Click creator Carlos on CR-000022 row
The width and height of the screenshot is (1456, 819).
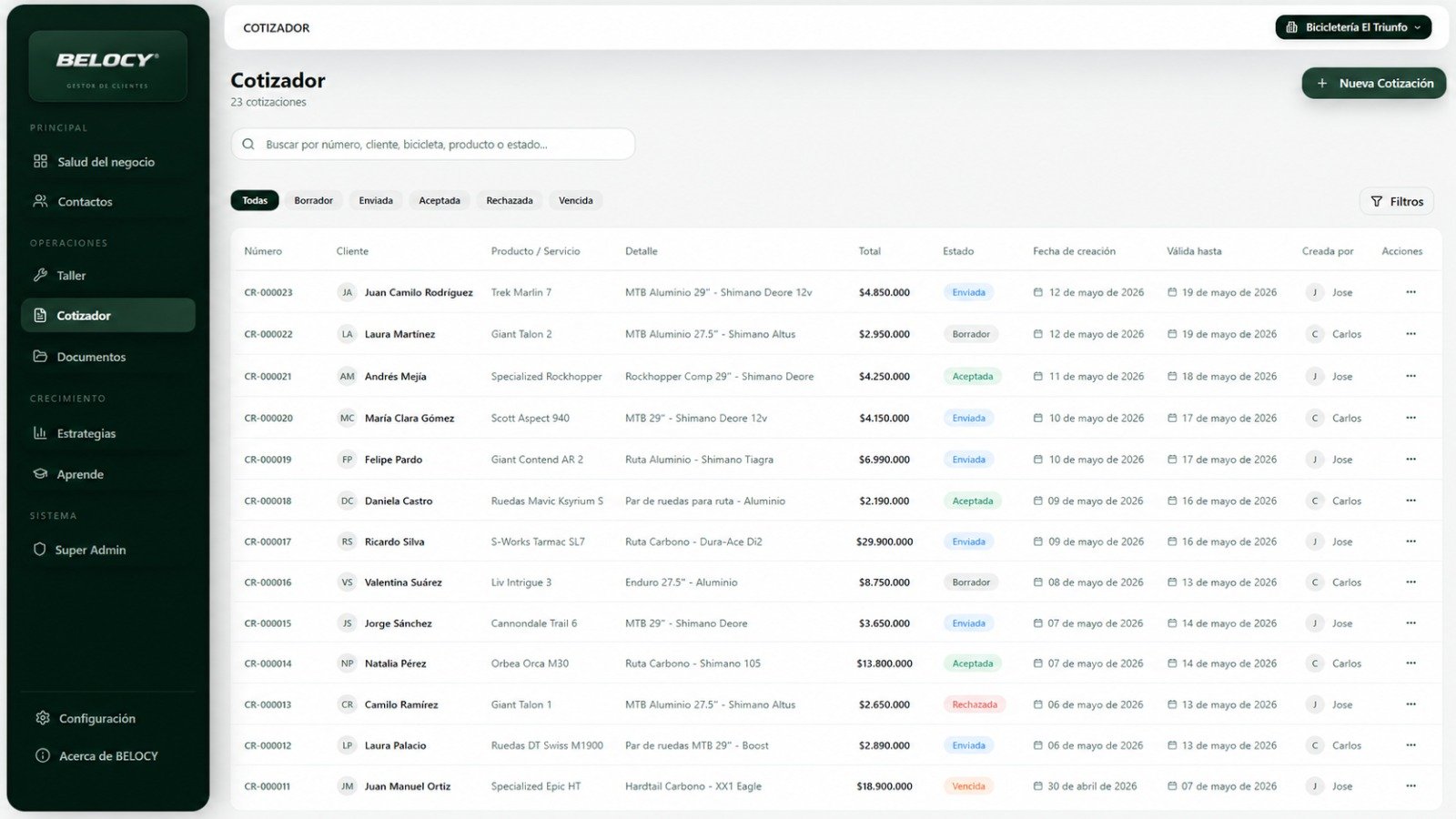coord(1347,334)
